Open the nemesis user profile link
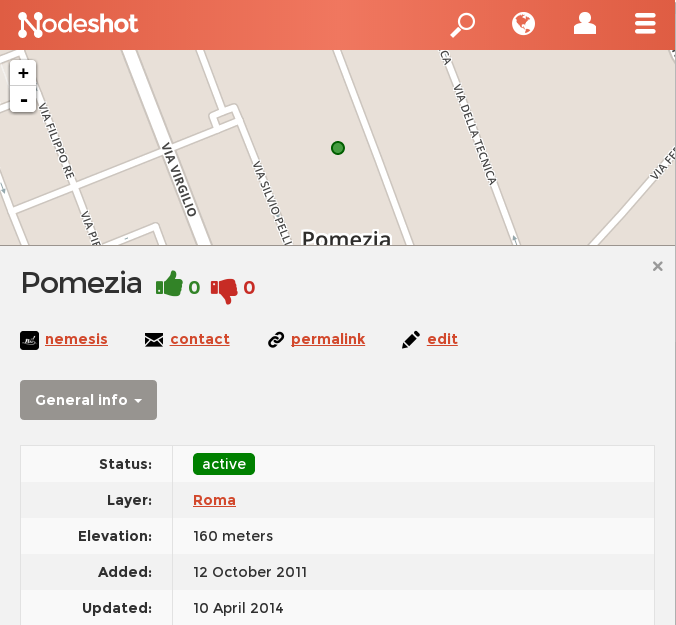Screen dimensions: 676x625 (x=76, y=339)
